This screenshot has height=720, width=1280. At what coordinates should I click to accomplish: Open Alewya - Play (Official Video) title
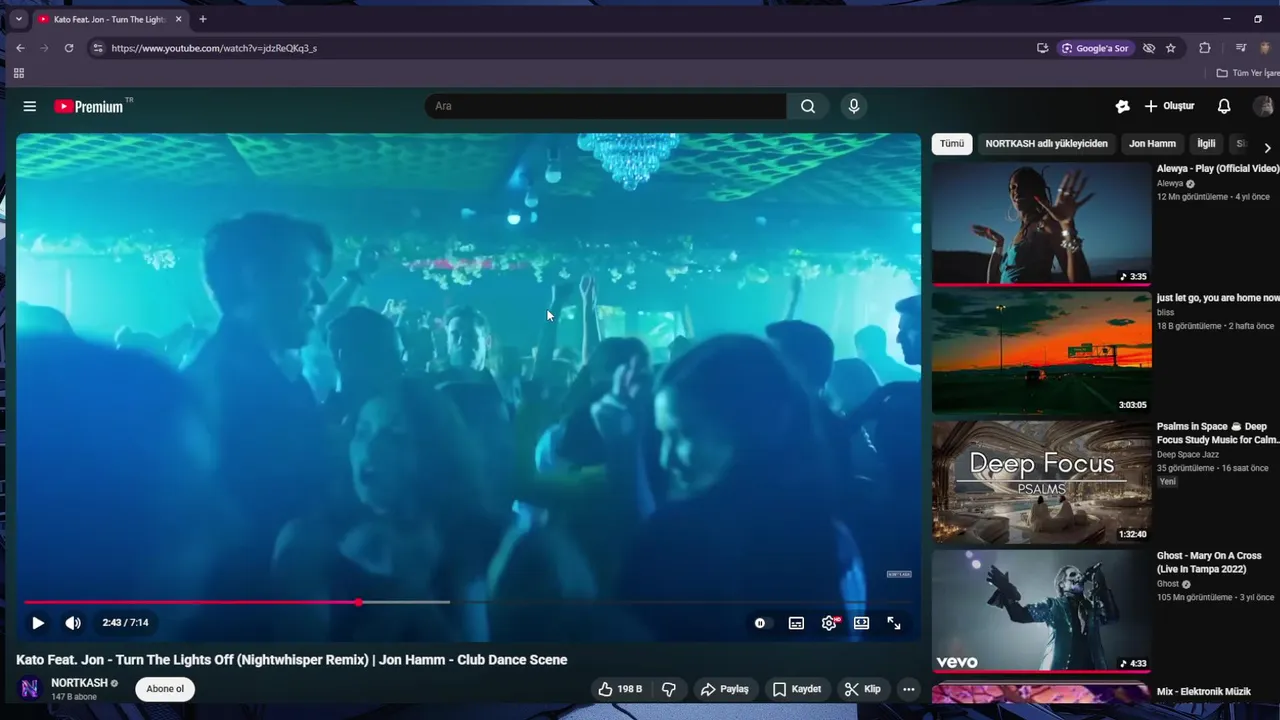pos(1218,169)
